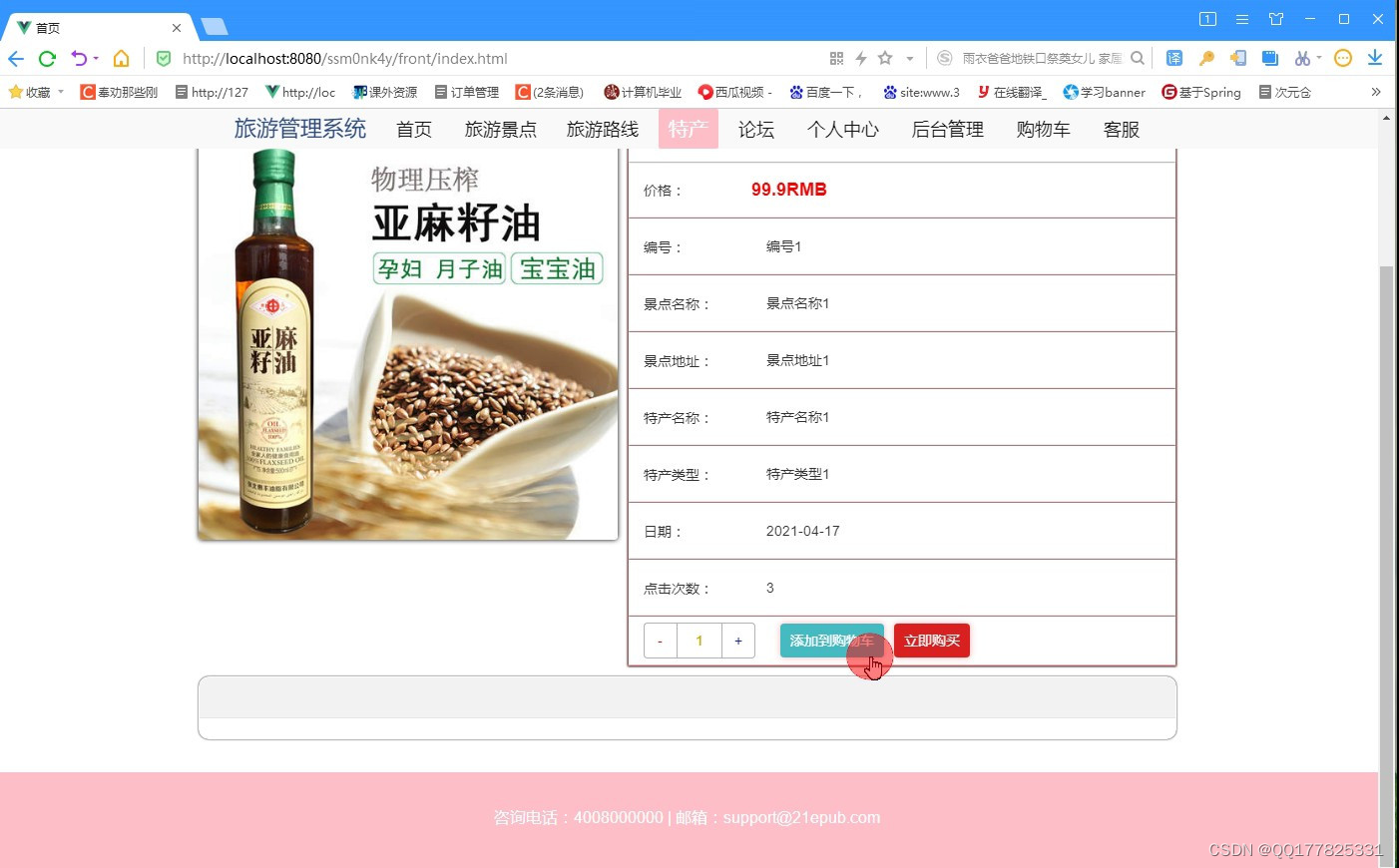Open the new tab button
This screenshot has width=1399, height=868.
(x=214, y=27)
